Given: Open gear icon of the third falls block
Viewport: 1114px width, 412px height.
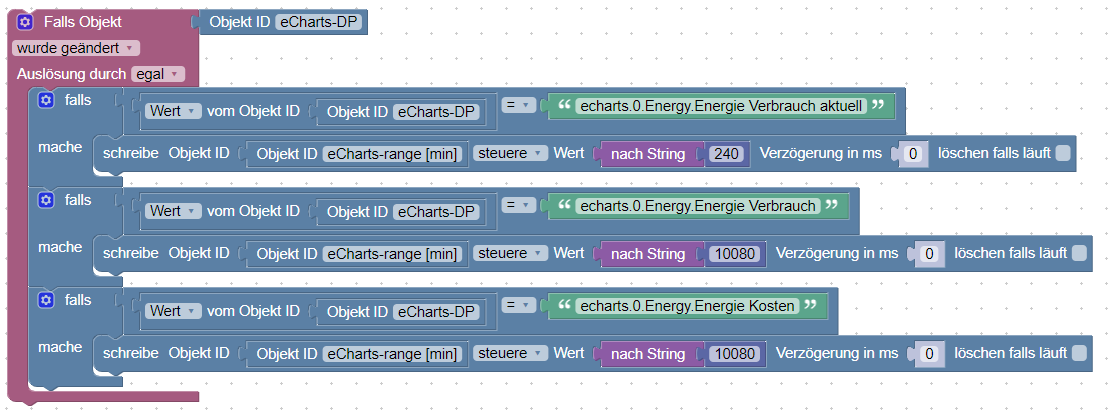Looking at the screenshot, I should tap(46, 301).
